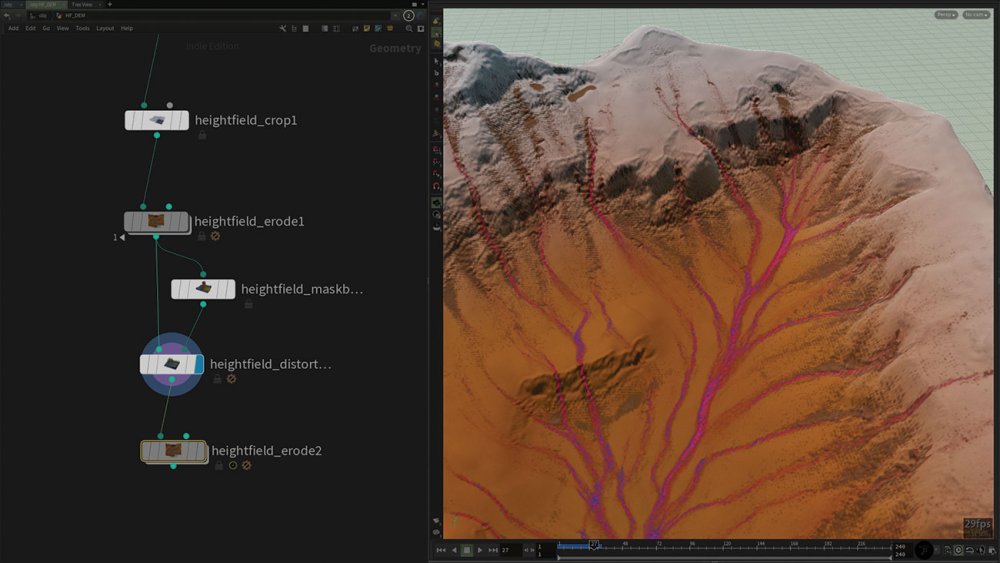
Task: Switch to the Tree View tab
Action: point(82,4)
